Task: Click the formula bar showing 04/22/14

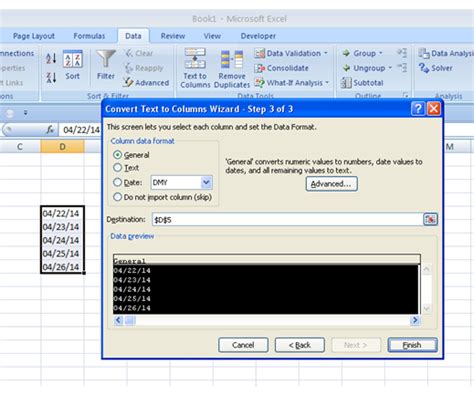Action: point(81,130)
